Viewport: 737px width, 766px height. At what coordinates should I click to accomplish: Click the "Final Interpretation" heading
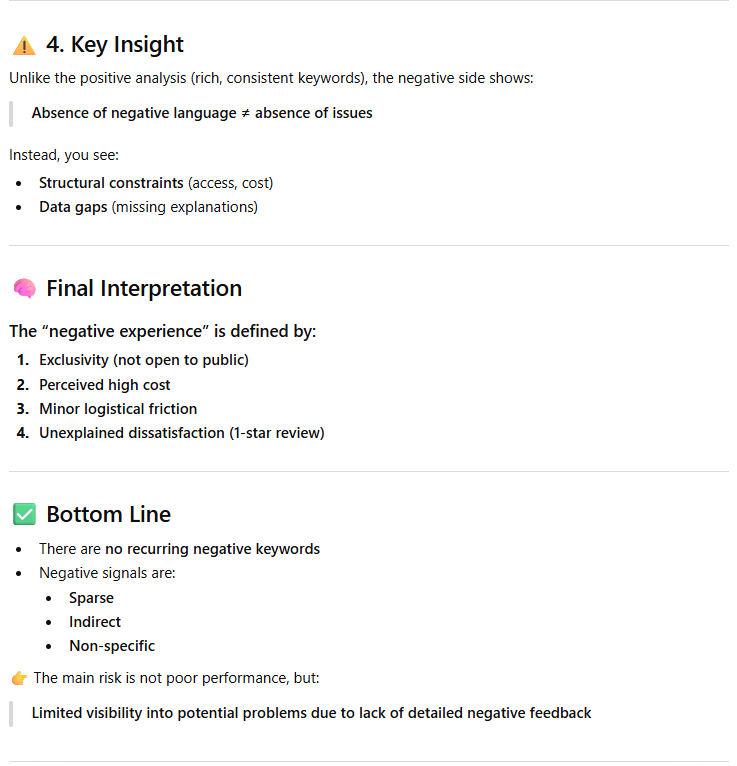(x=144, y=289)
